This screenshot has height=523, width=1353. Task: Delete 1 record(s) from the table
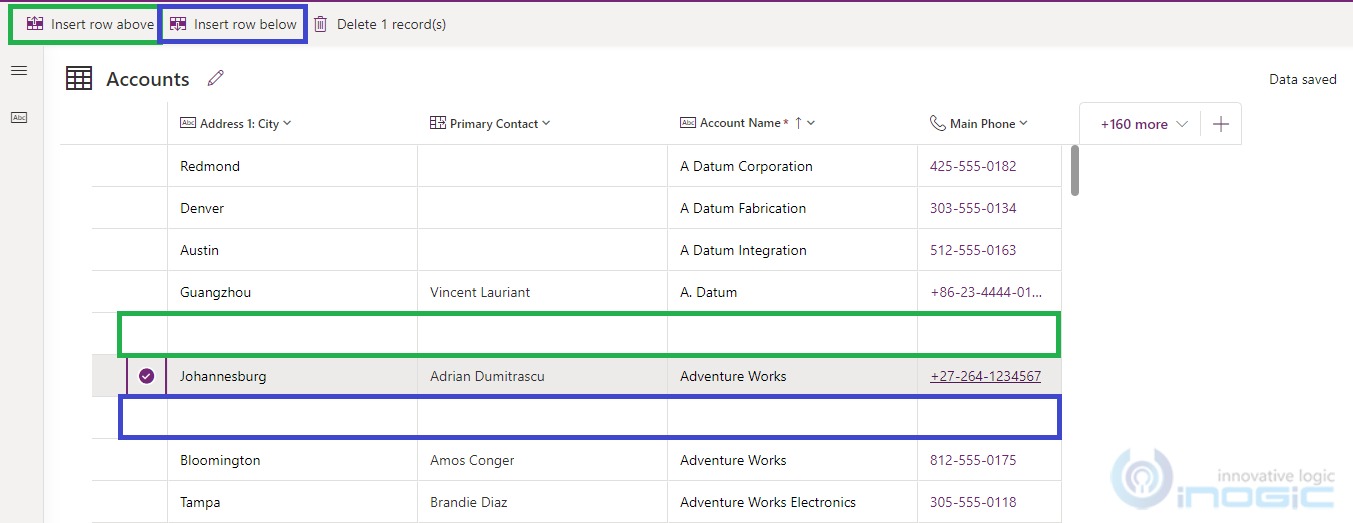point(379,24)
